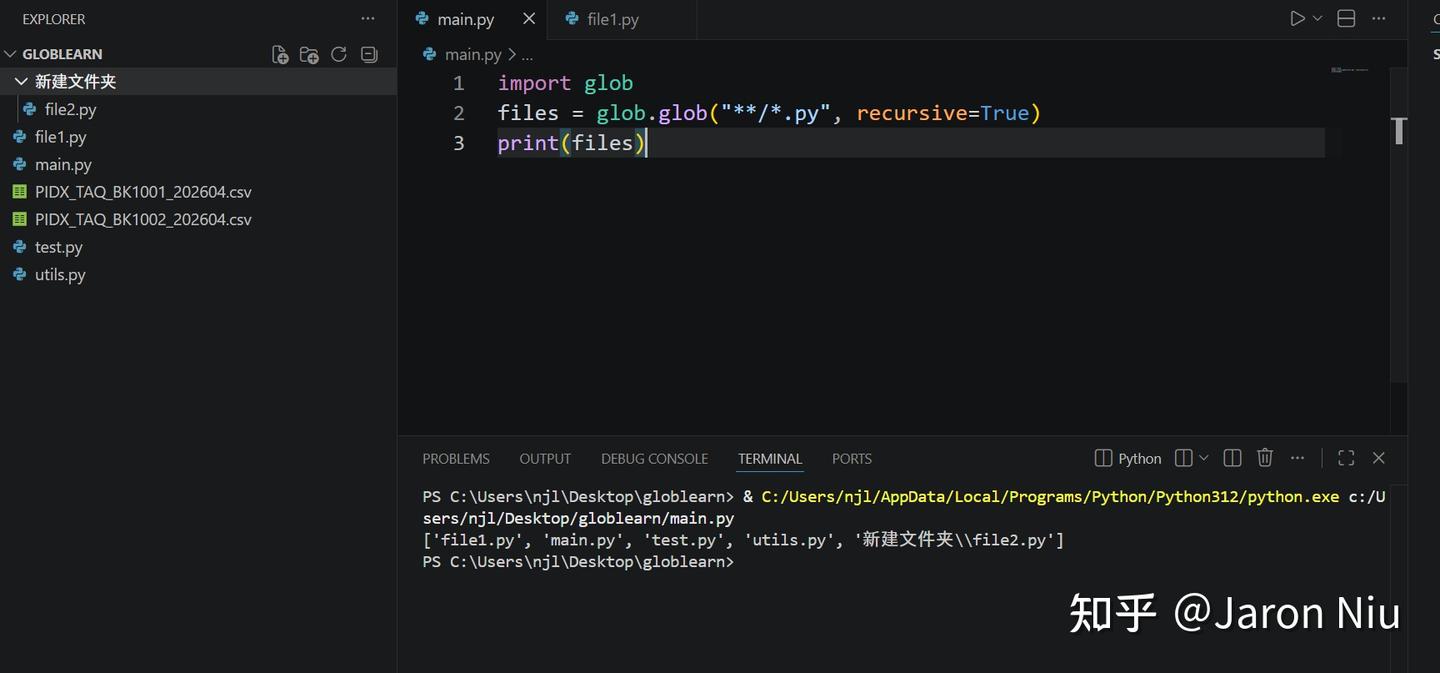Open the DEBUG CONSOLE tab

(654, 459)
